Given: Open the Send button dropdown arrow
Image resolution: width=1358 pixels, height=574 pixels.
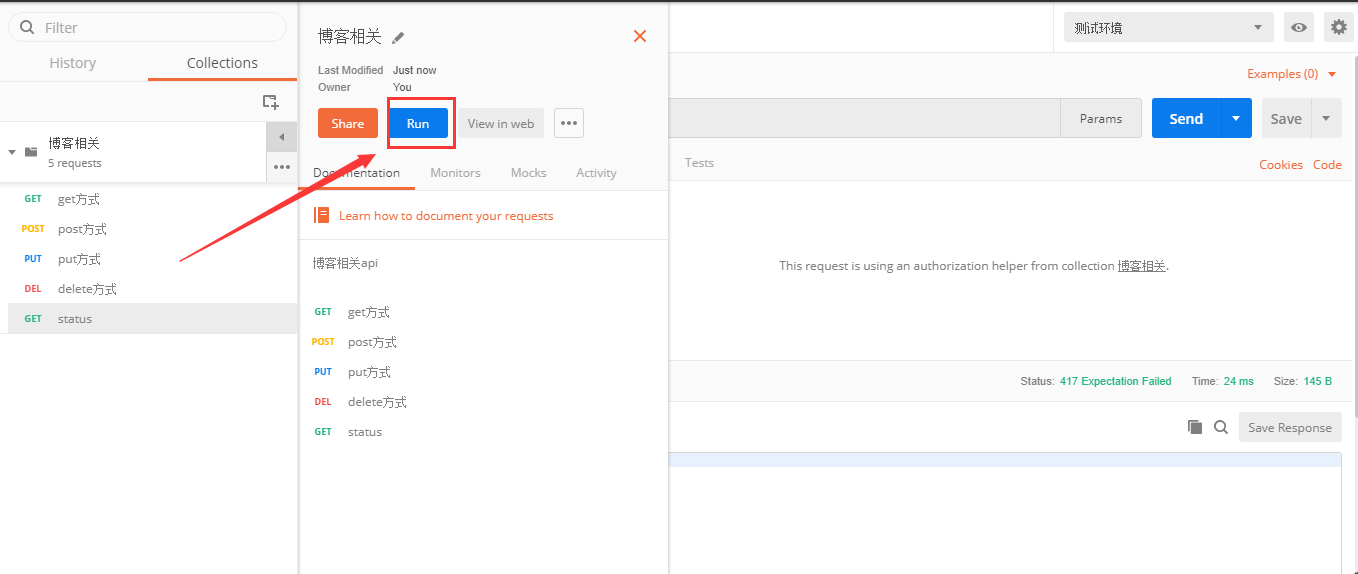Looking at the screenshot, I should pos(1236,118).
